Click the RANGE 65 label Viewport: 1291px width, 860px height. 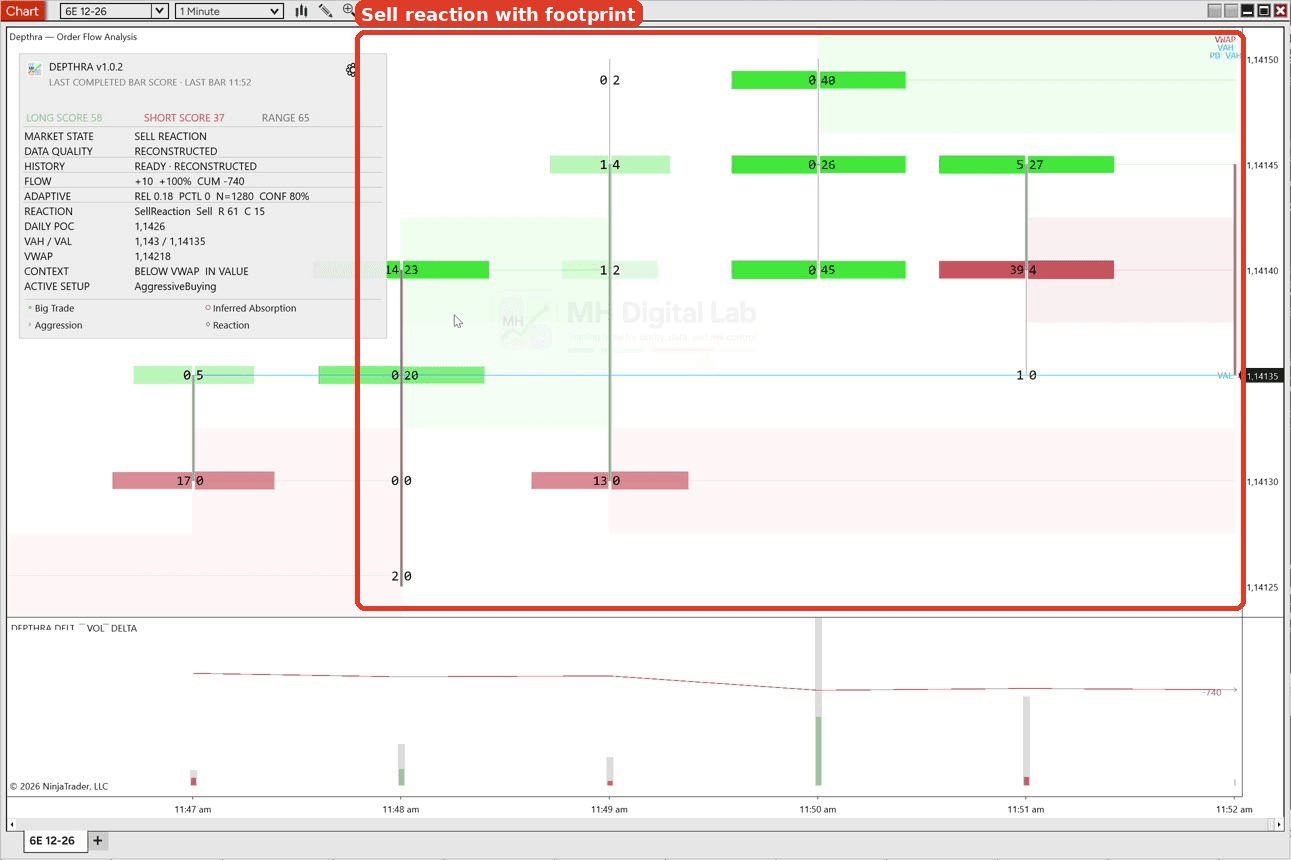(286, 118)
